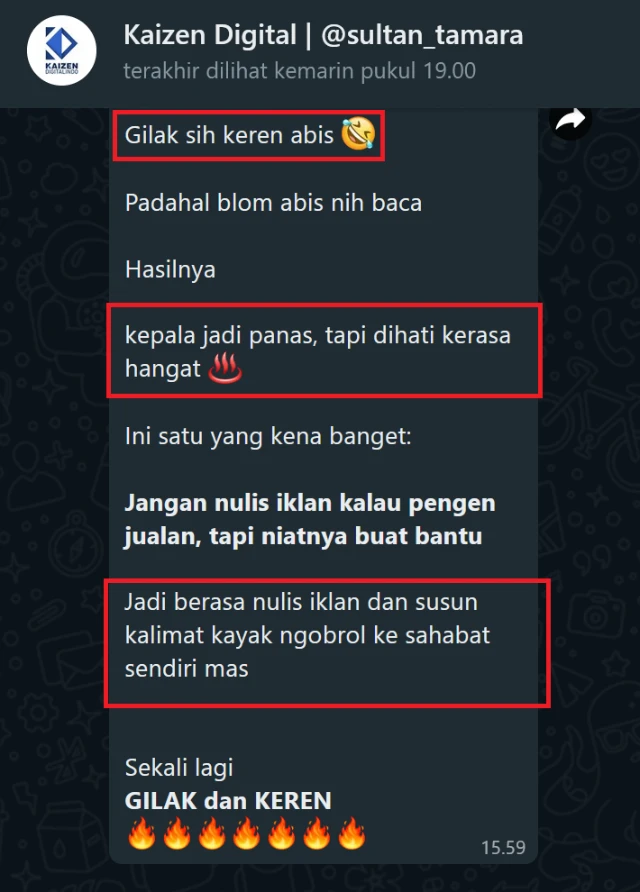Click the word Hasilnya in the message

point(171,270)
